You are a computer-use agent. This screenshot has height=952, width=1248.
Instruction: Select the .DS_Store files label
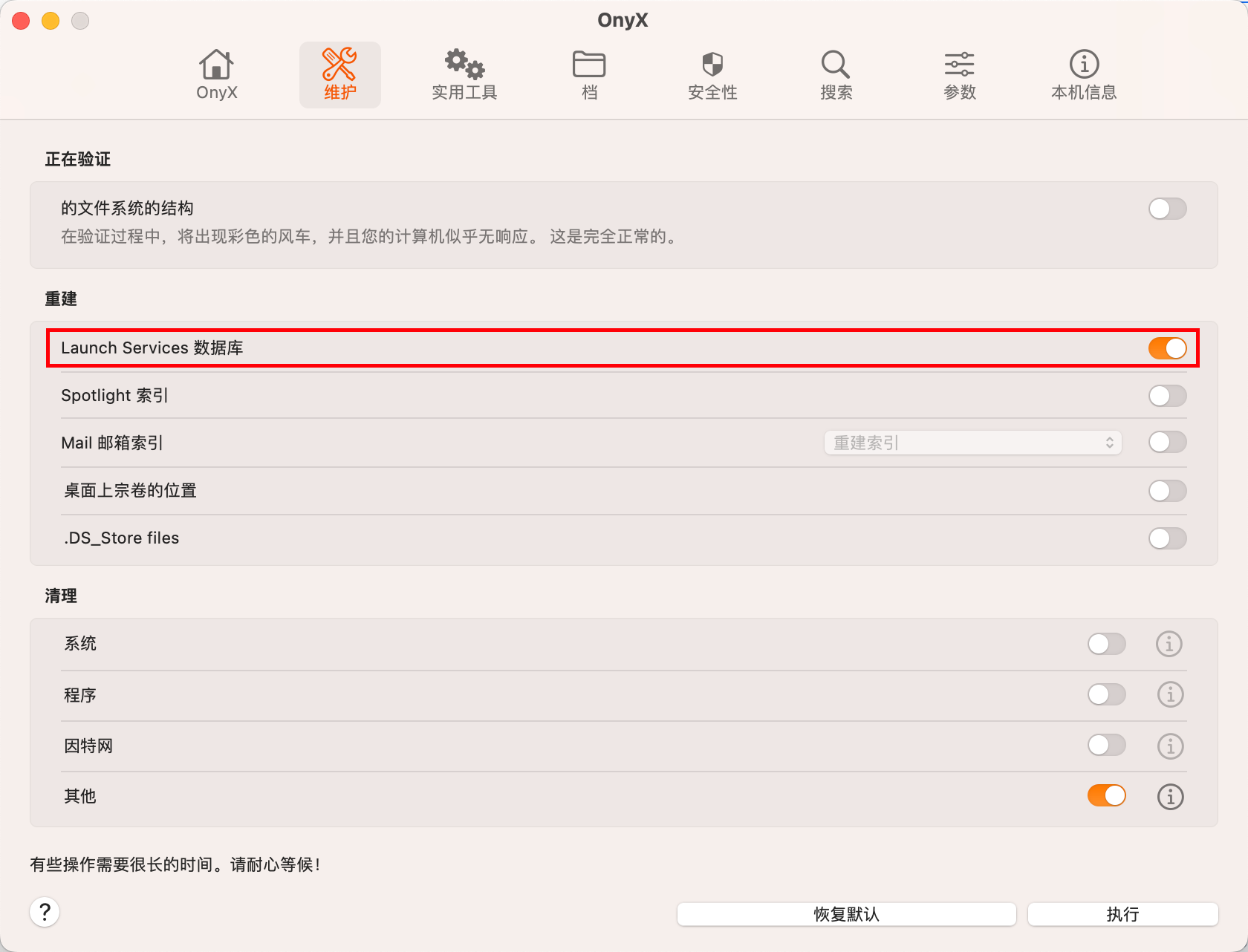(x=121, y=538)
